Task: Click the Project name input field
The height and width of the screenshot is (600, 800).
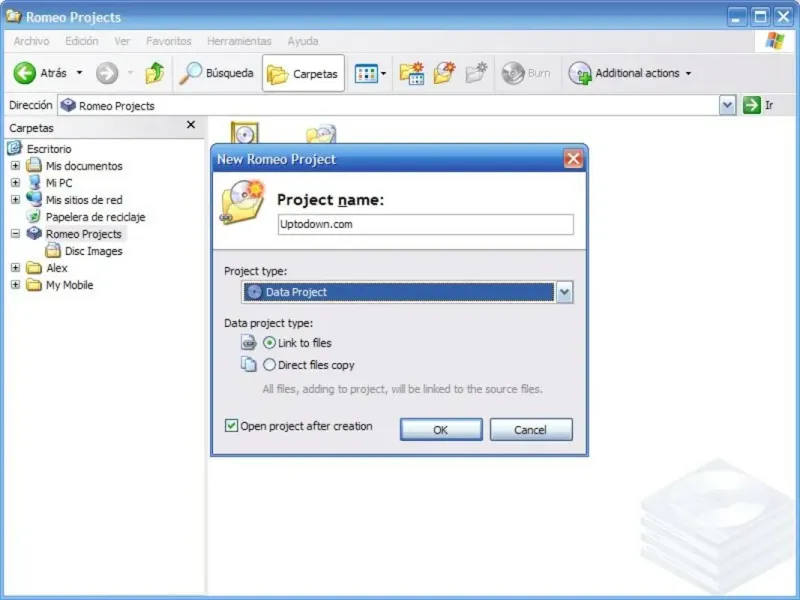Action: [x=426, y=224]
